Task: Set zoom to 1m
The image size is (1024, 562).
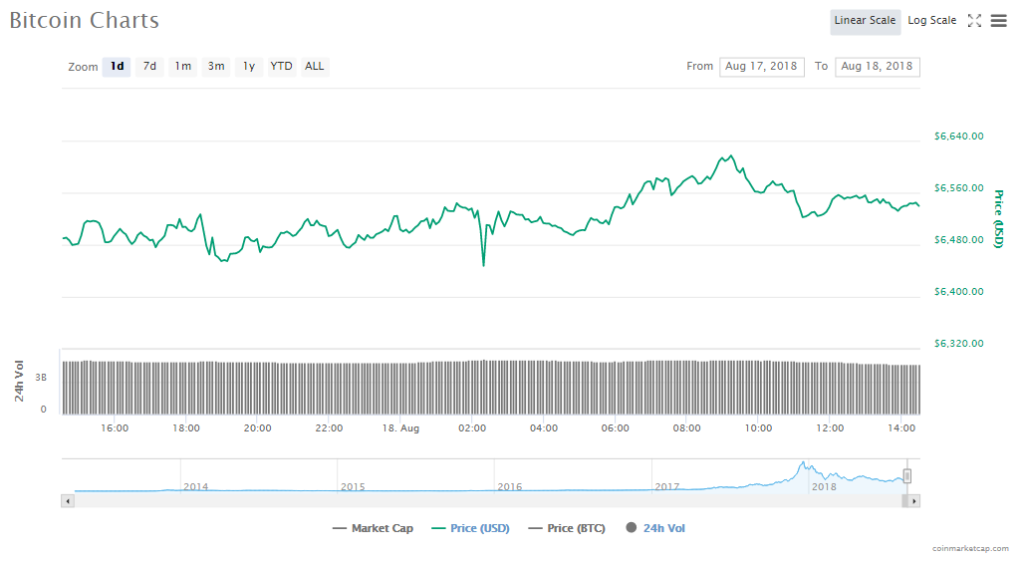Action: pyautogui.click(x=182, y=67)
